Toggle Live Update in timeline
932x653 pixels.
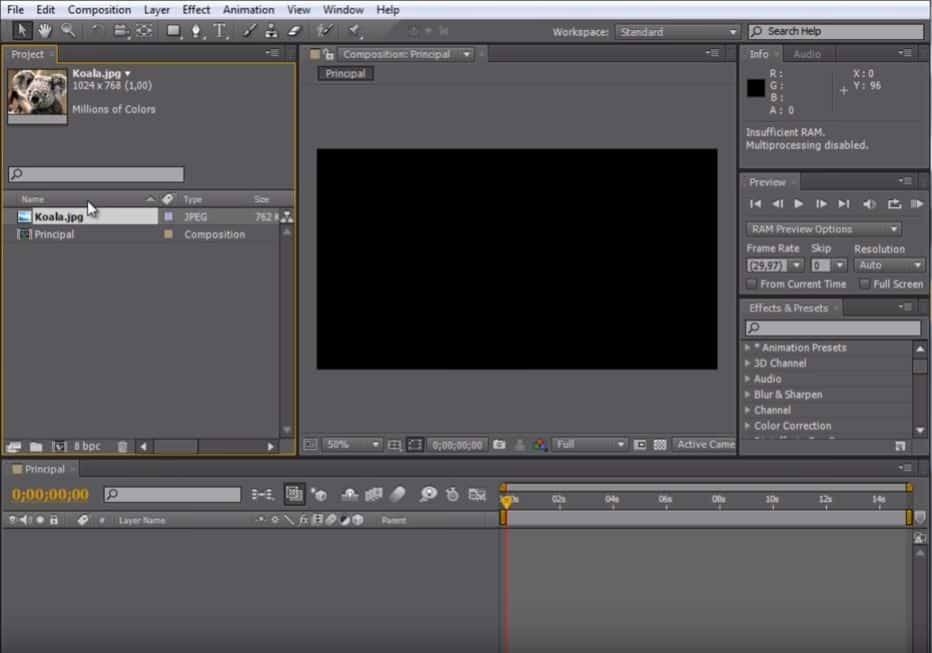tap(294, 494)
